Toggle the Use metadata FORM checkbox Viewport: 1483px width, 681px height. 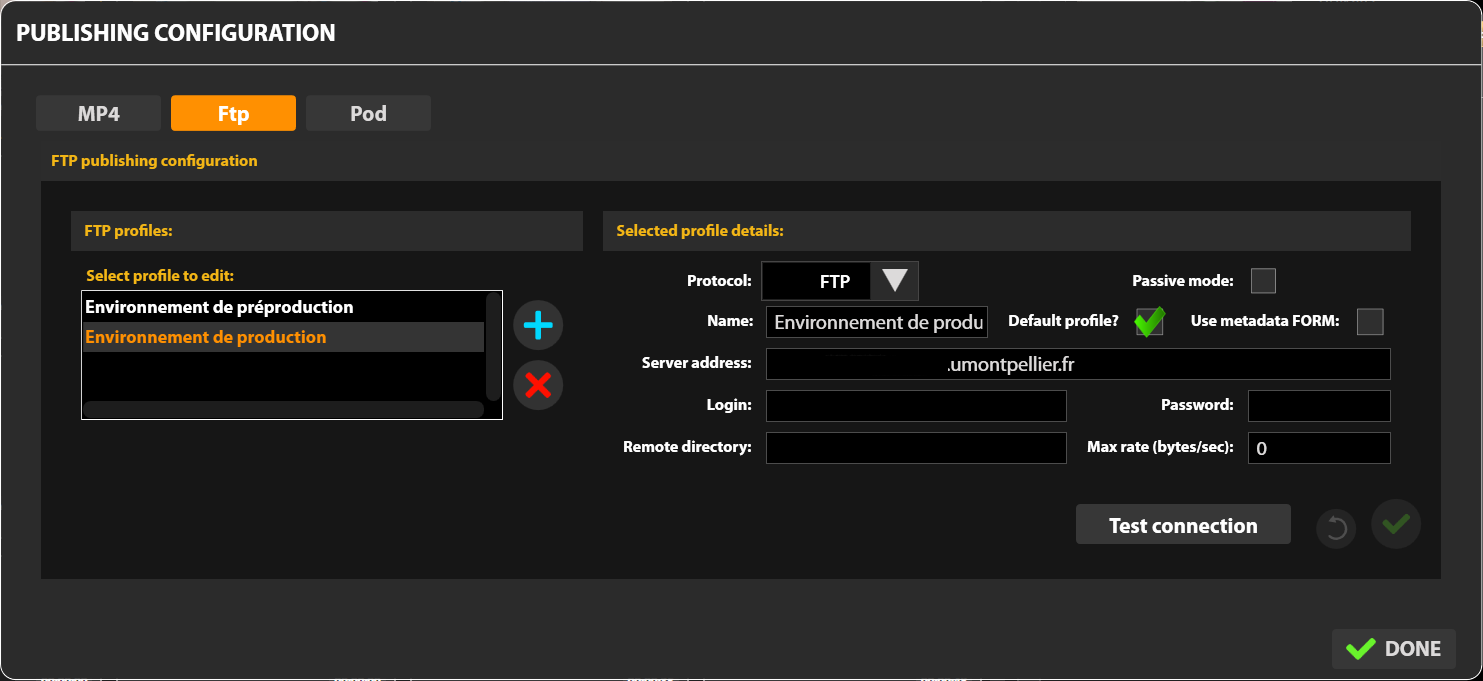[x=1369, y=322]
